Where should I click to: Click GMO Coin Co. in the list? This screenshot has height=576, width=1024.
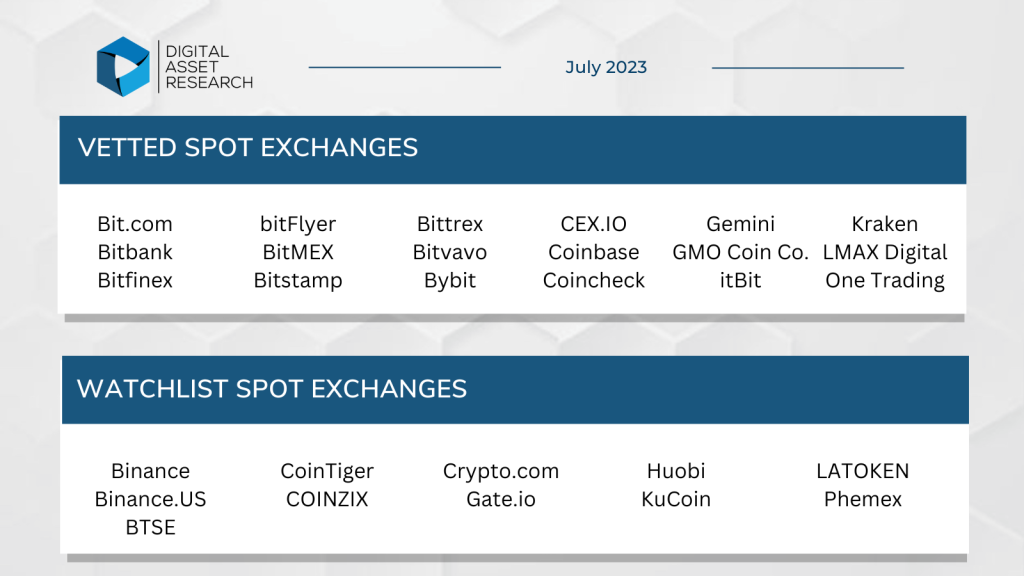(741, 252)
